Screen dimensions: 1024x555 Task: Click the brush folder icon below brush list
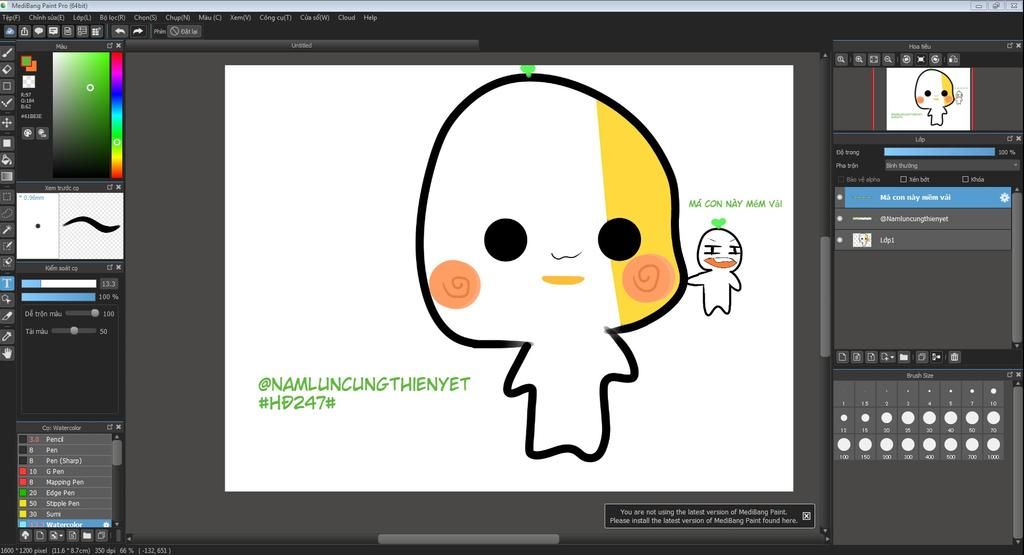(x=87, y=535)
